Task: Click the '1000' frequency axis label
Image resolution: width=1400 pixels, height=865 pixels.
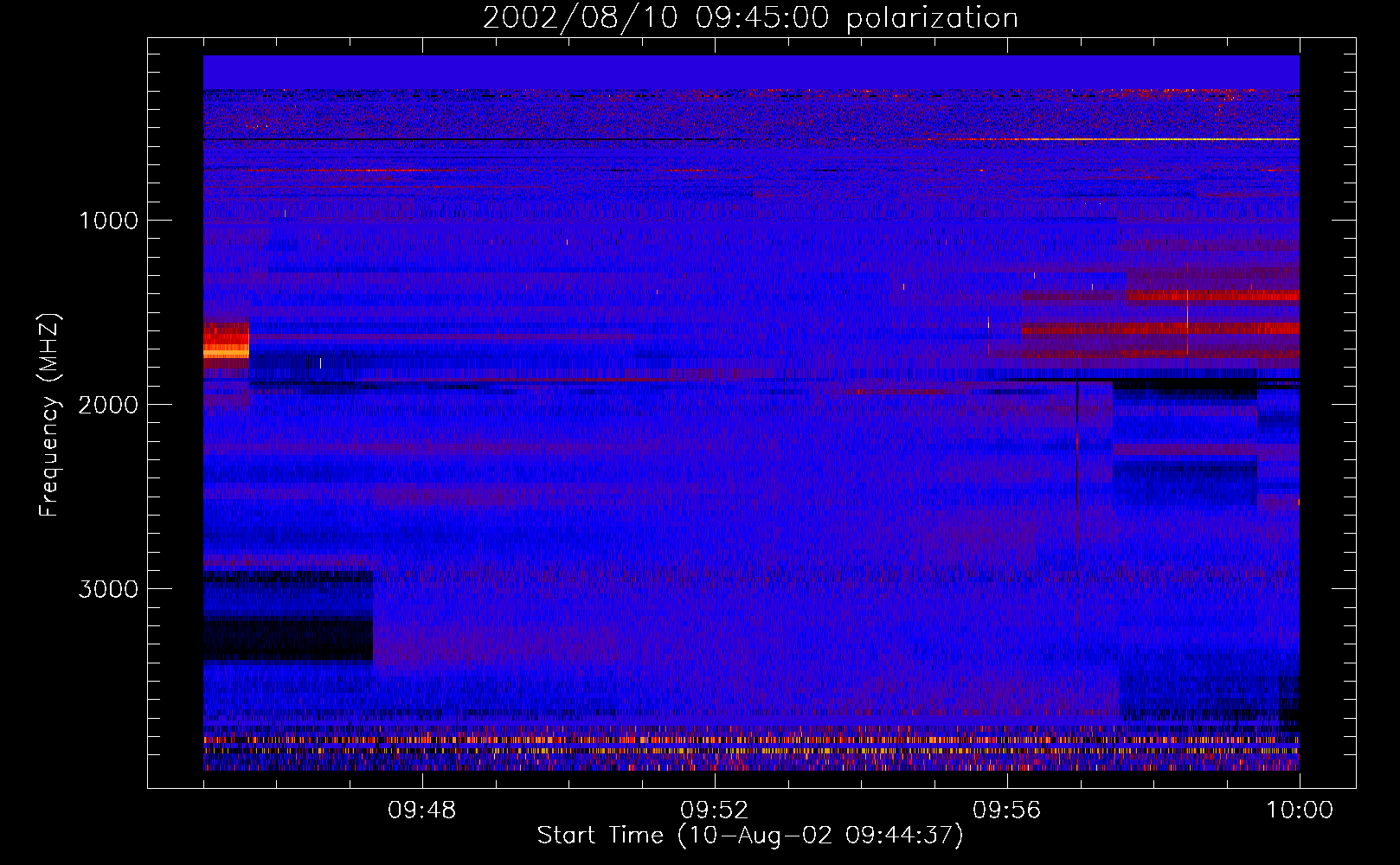Action: click(108, 221)
